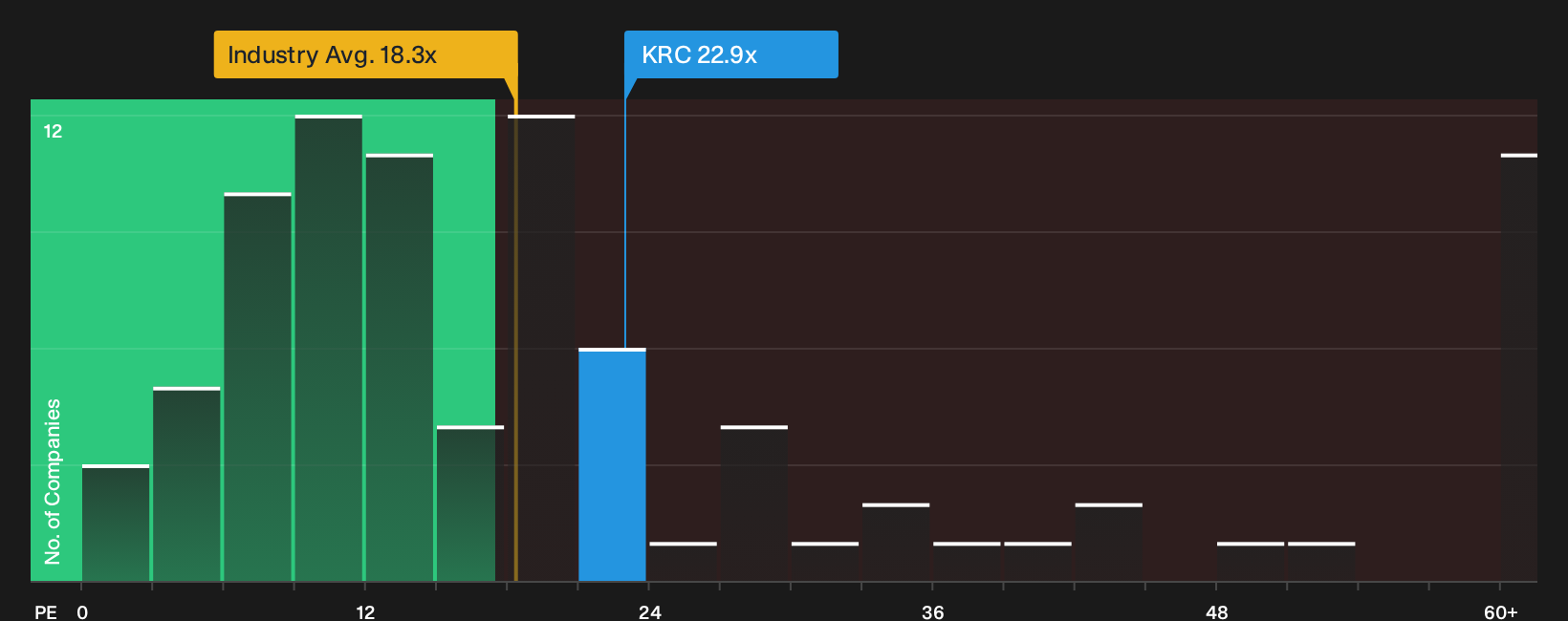Click the first green bar at PE 0
Viewport: 1568px width, 621px height.
[x=116, y=523]
